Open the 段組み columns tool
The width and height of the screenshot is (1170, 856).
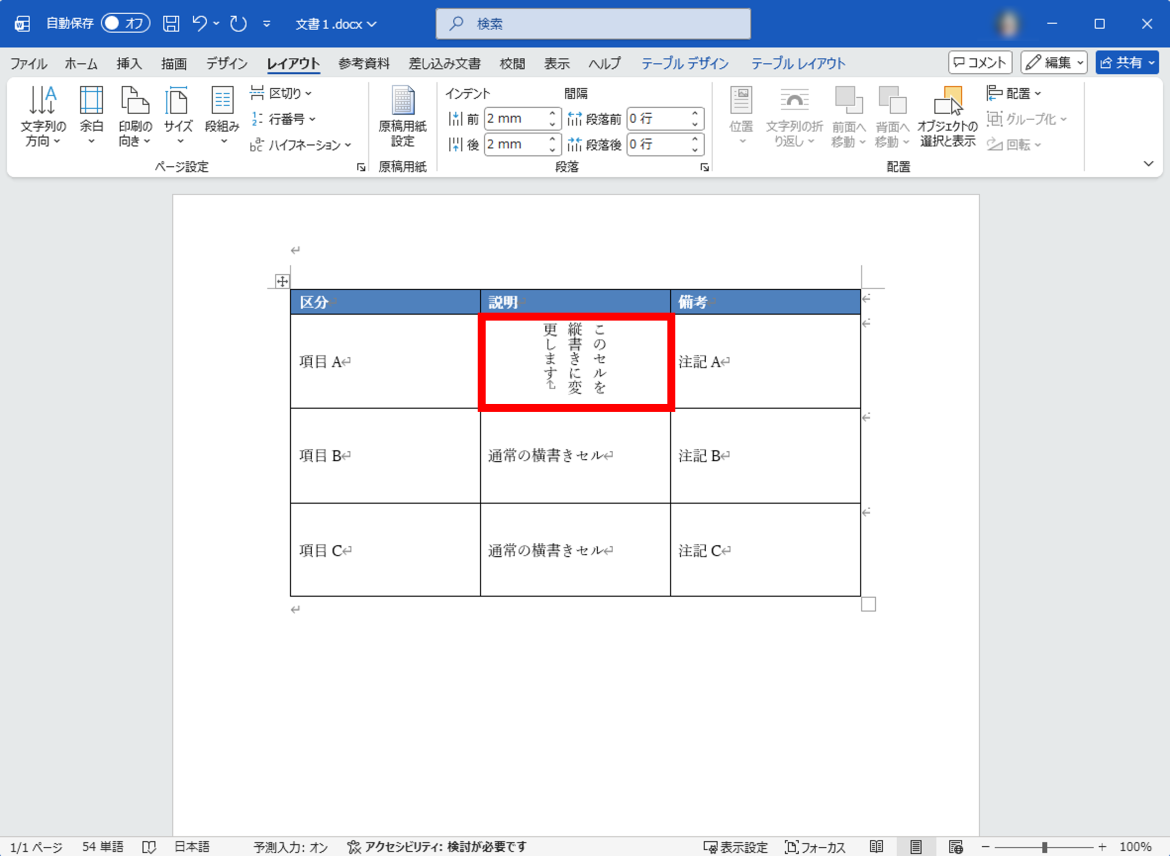222,116
